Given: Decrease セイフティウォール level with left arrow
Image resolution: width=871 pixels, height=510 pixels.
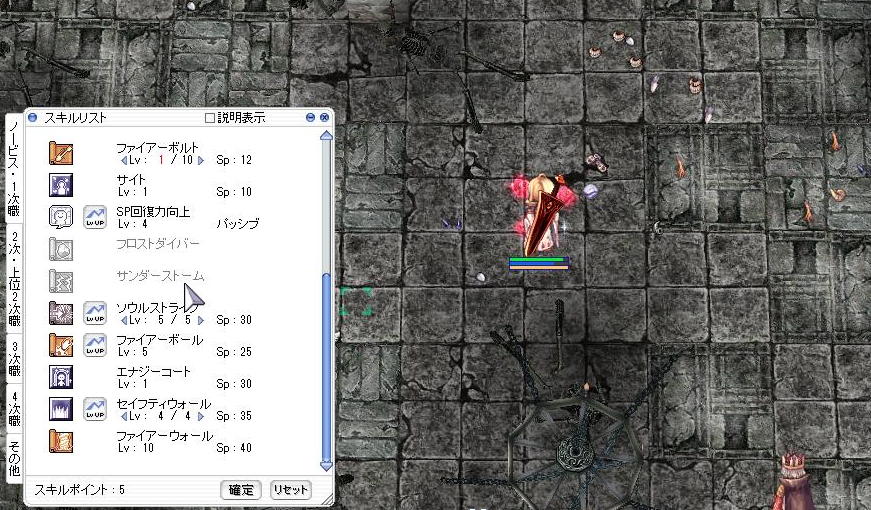Looking at the screenshot, I should pos(124,416).
